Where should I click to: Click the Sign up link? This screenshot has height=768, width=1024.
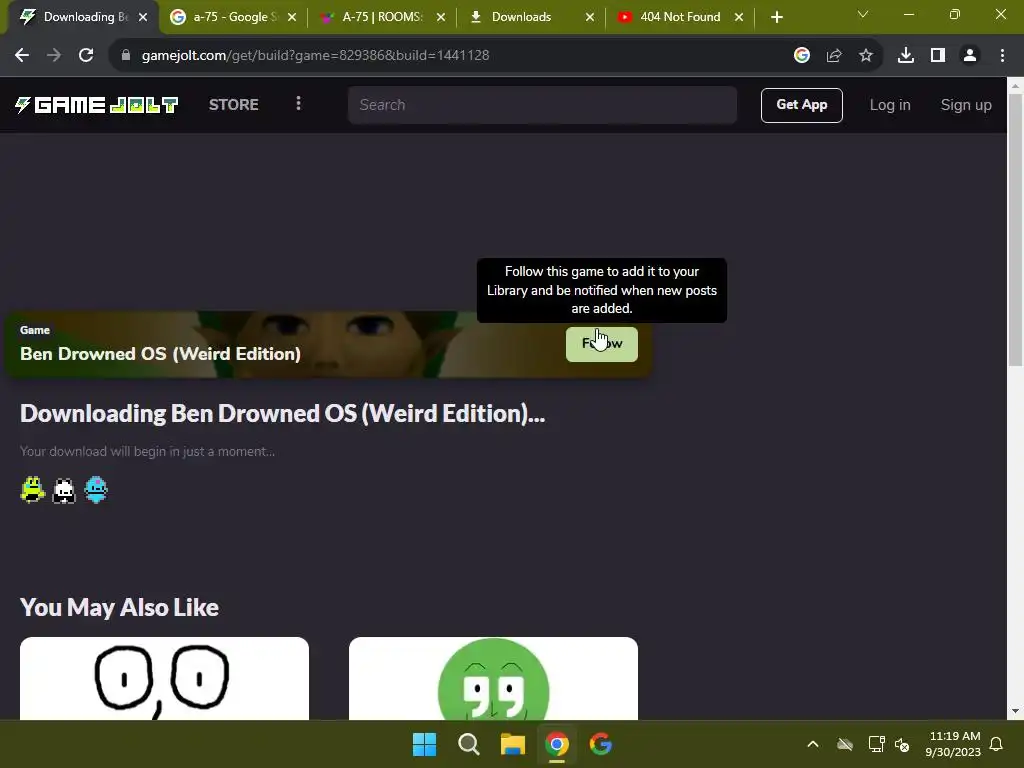965,105
